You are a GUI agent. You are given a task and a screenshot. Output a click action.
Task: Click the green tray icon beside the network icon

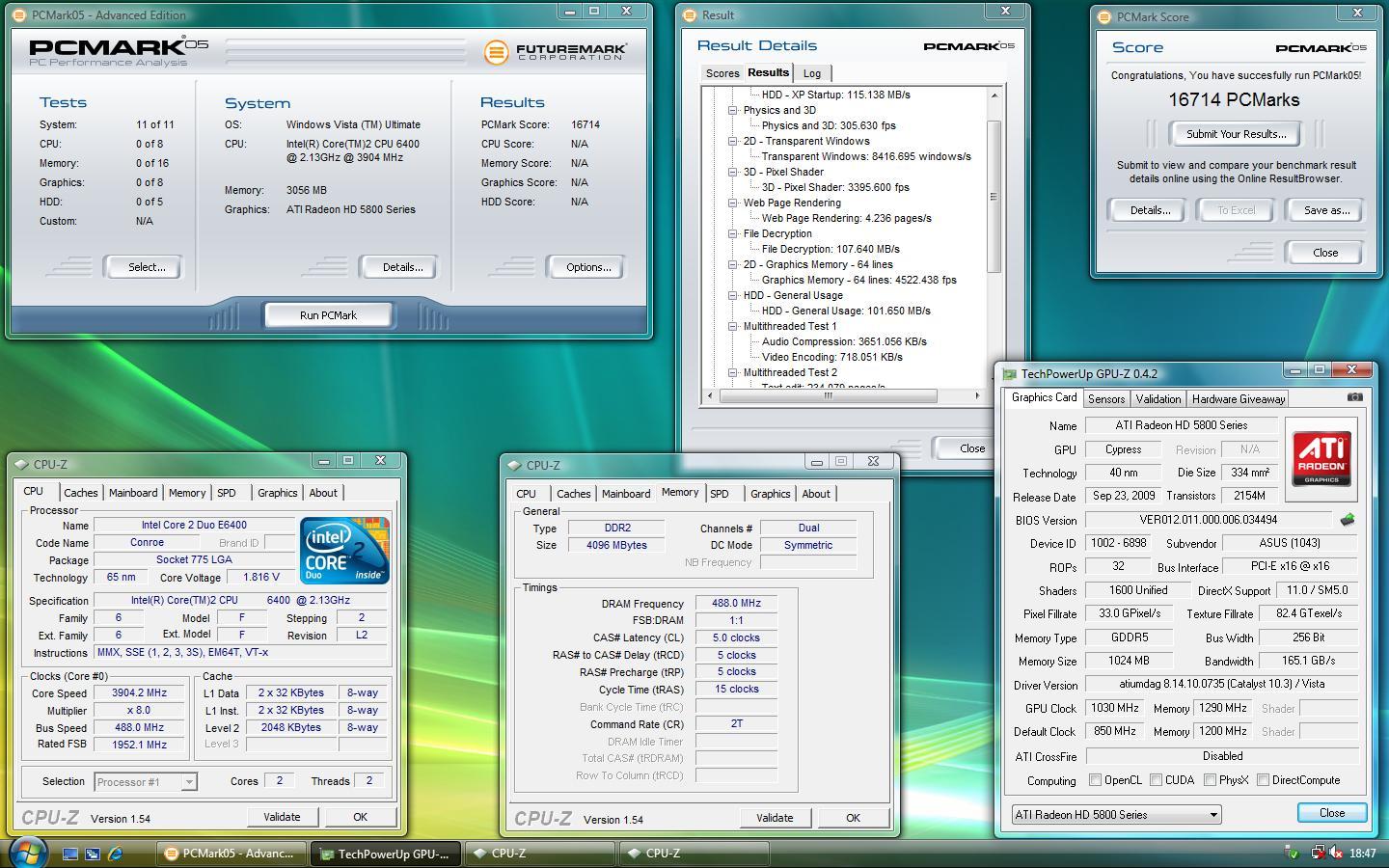click(1293, 853)
